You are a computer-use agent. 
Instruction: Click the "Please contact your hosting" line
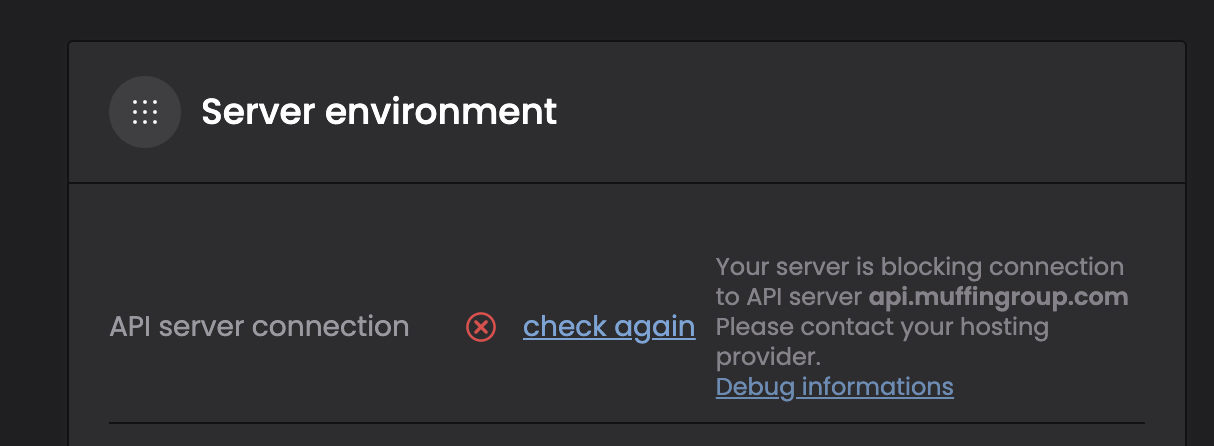click(x=882, y=327)
